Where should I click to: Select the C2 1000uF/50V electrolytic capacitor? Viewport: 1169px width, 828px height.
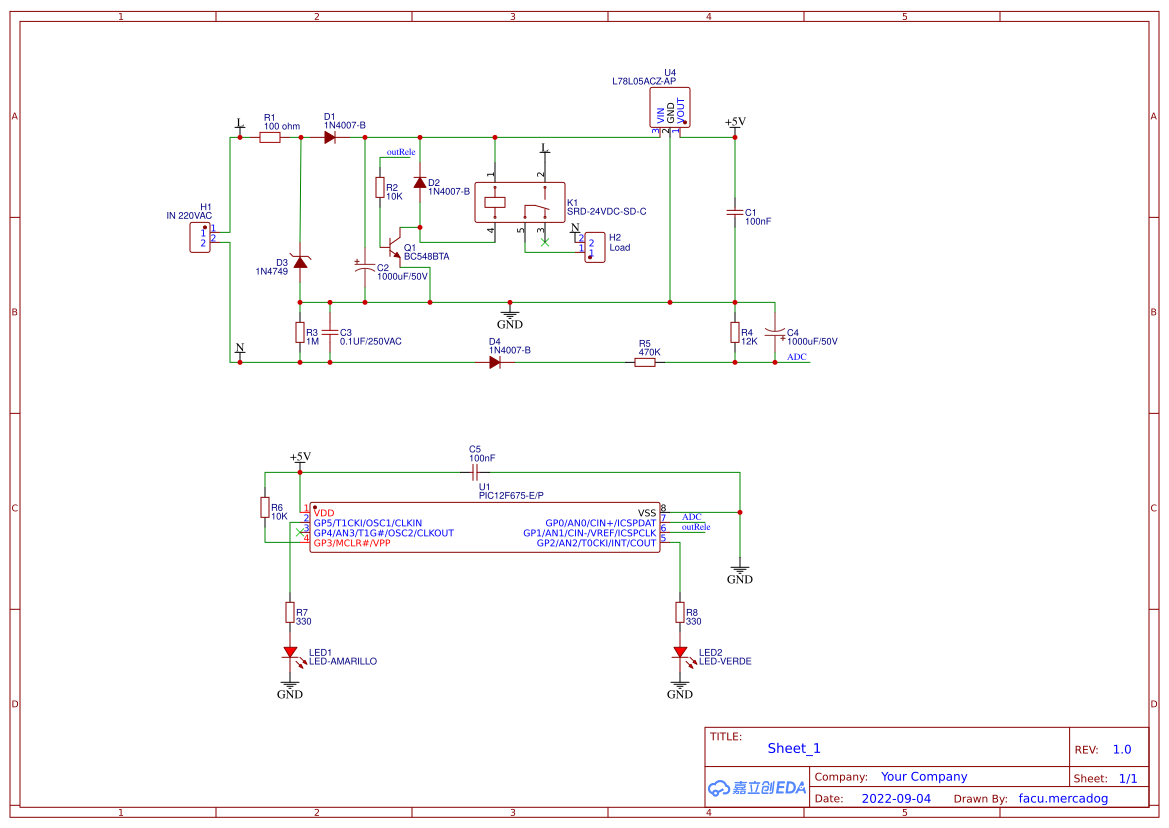365,268
